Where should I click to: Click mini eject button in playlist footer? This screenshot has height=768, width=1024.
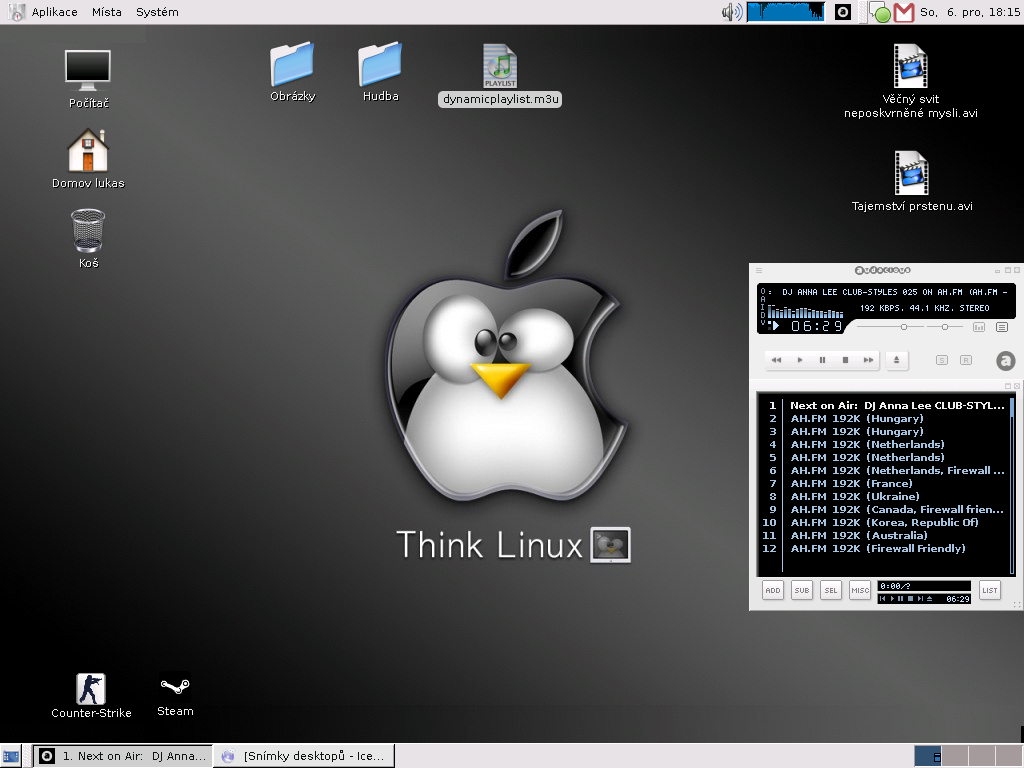929,599
